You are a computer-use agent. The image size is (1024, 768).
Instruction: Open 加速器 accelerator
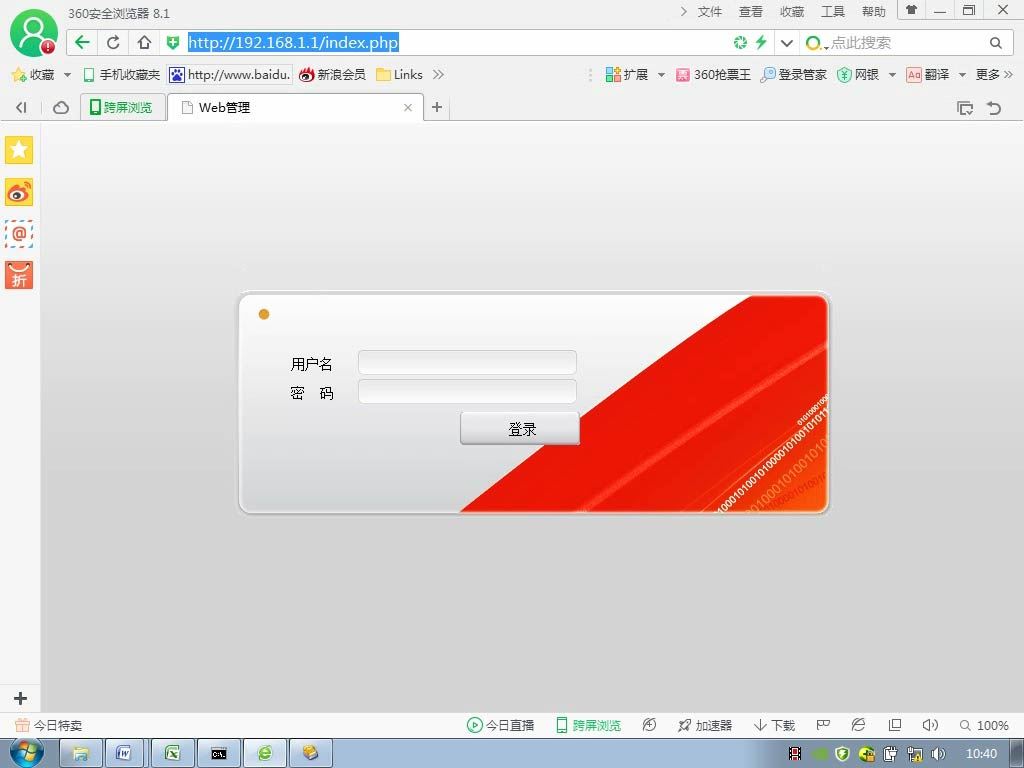[705, 725]
